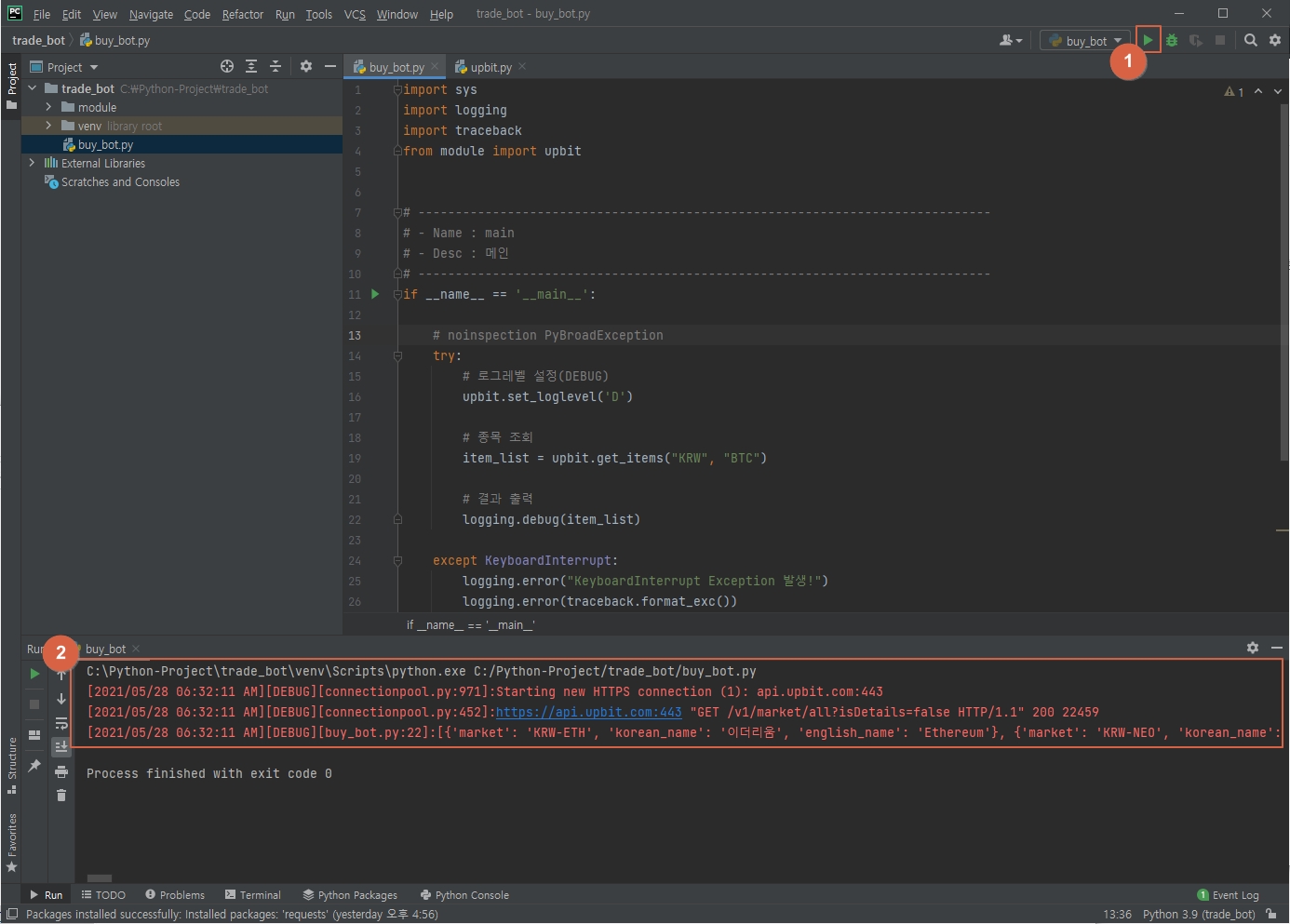Open Search Everywhere magnifier icon
The height and width of the screenshot is (924, 1290).
click(1250, 40)
